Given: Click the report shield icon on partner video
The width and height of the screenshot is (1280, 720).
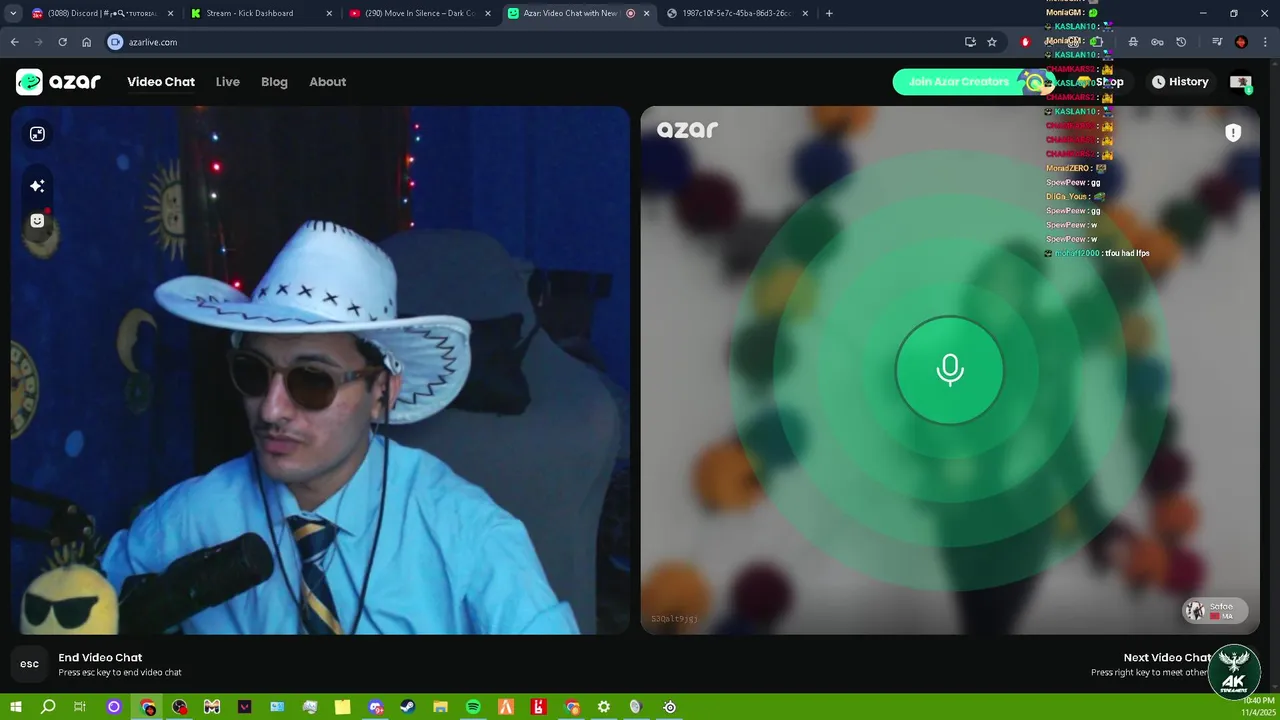Looking at the screenshot, I should (x=1233, y=133).
